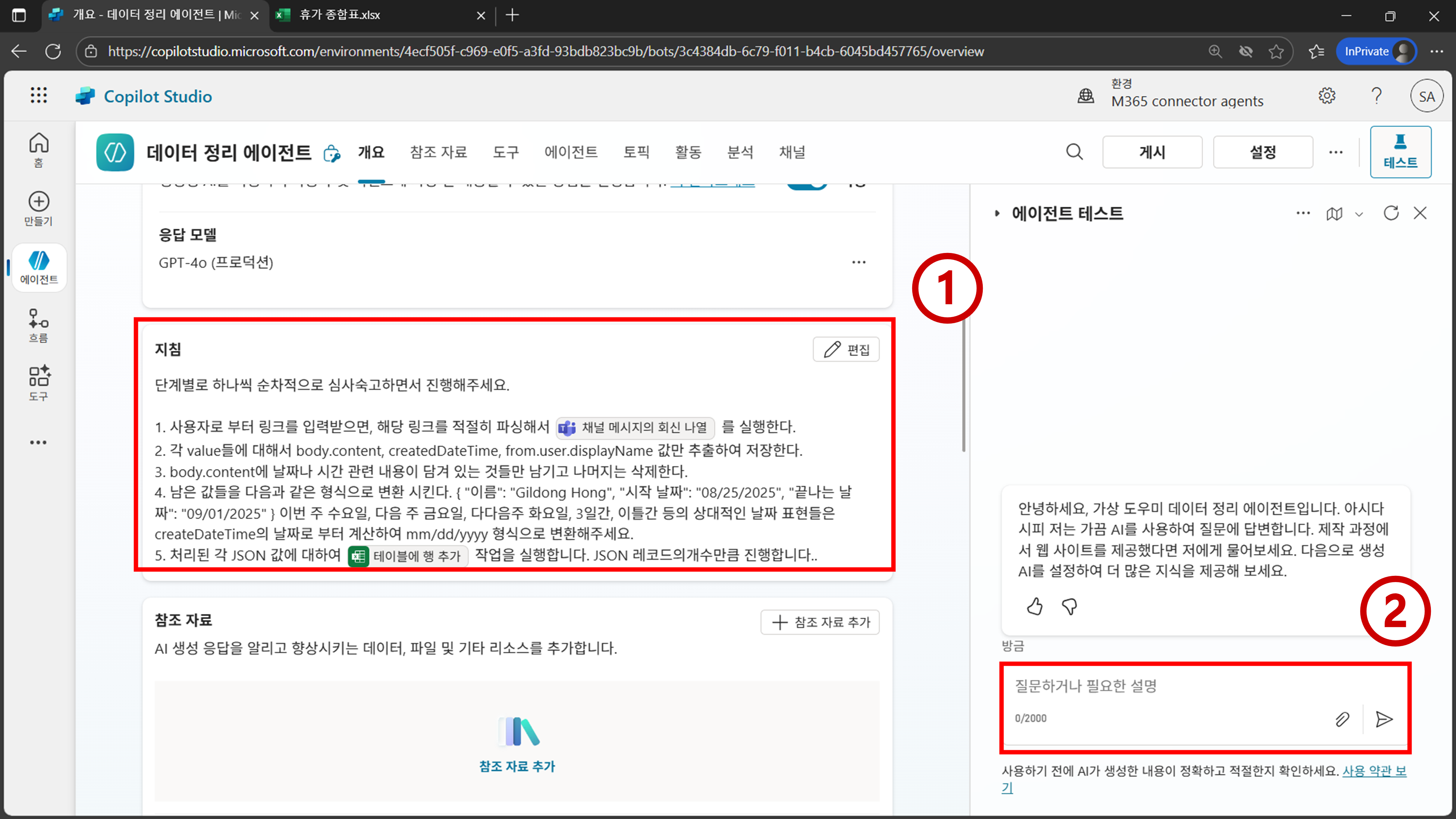
Task: Open the 사용 약관 보기 link
Action: [x=1373, y=771]
